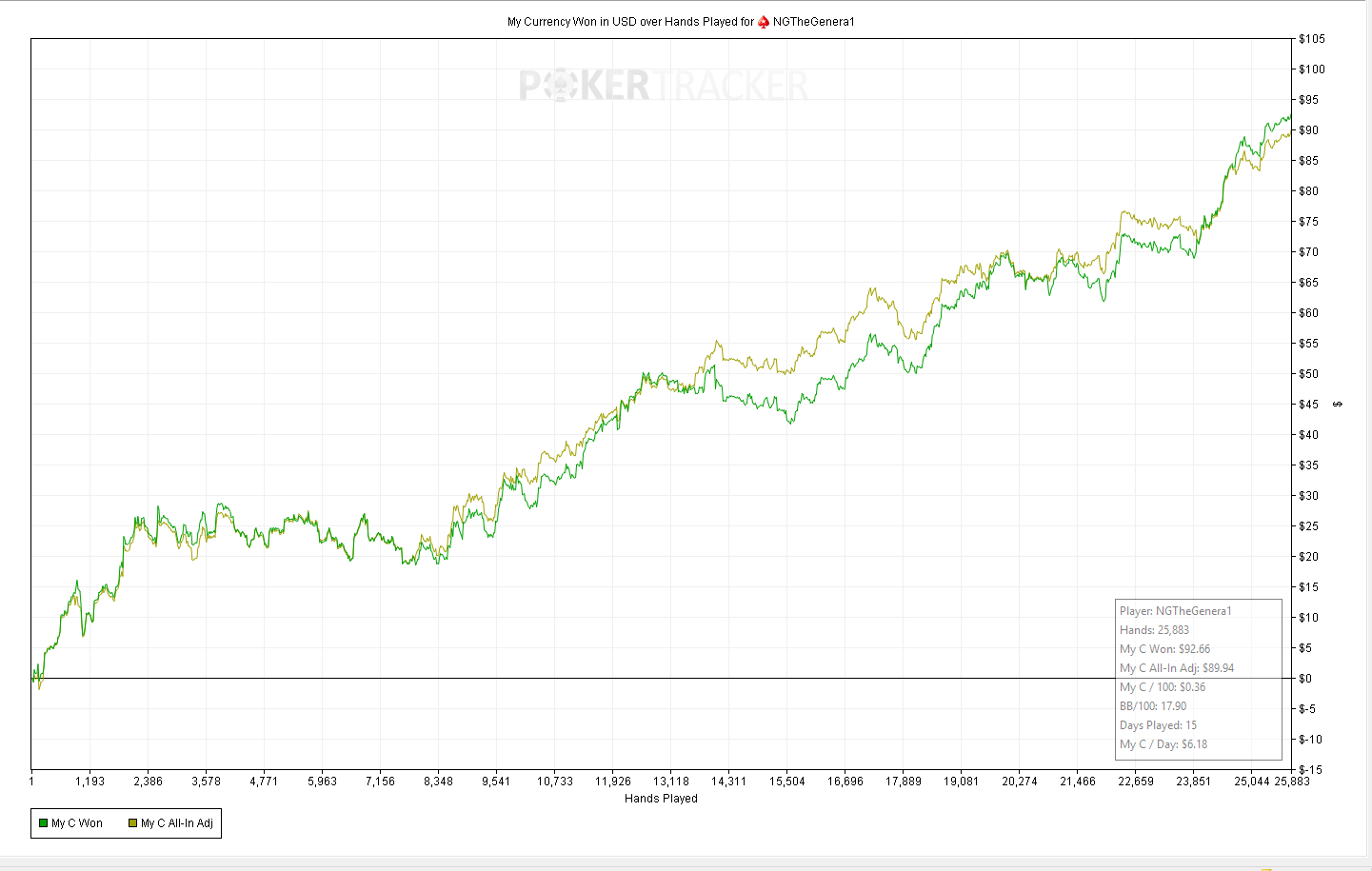The height and width of the screenshot is (871, 1372).
Task: Click the Hands Played axis label
Action: point(661,799)
